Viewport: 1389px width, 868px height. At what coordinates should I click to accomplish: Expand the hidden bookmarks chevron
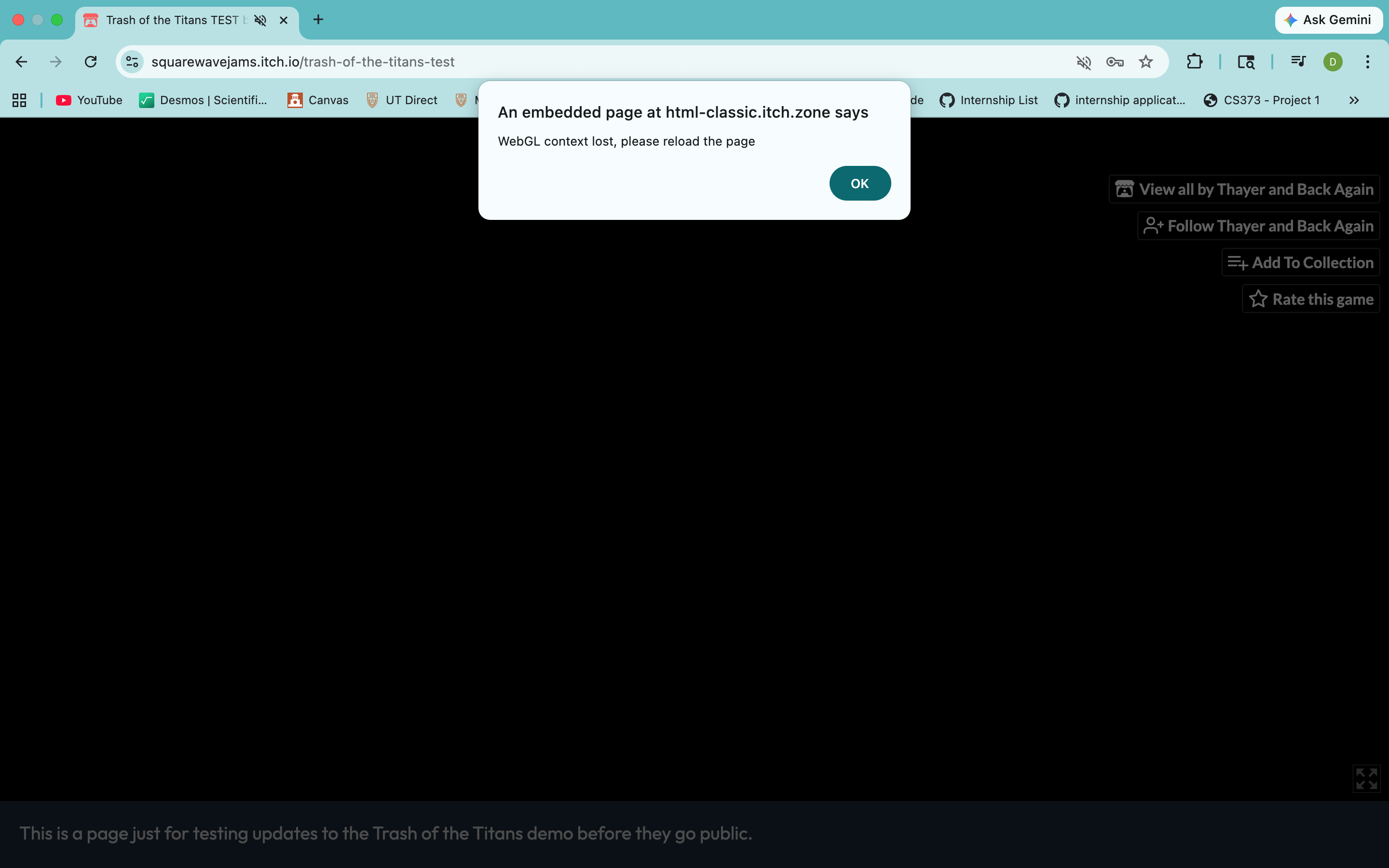(x=1353, y=100)
